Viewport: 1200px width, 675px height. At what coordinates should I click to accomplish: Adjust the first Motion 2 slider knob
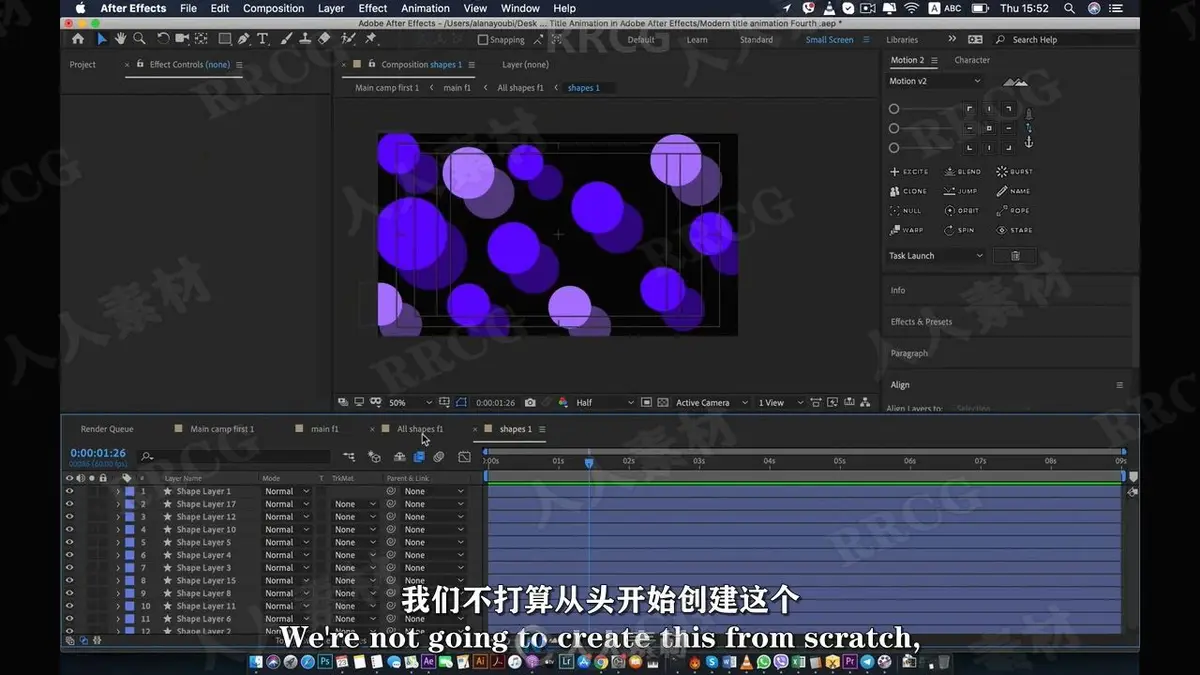pyautogui.click(x=894, y=109)
